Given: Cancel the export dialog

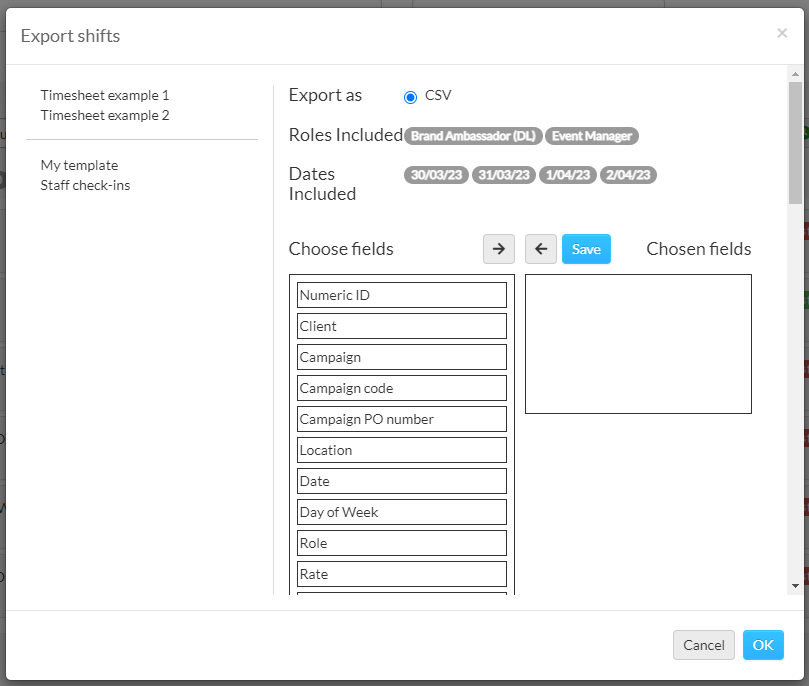Looking at the screenshot, I should [x=704, y=645].
